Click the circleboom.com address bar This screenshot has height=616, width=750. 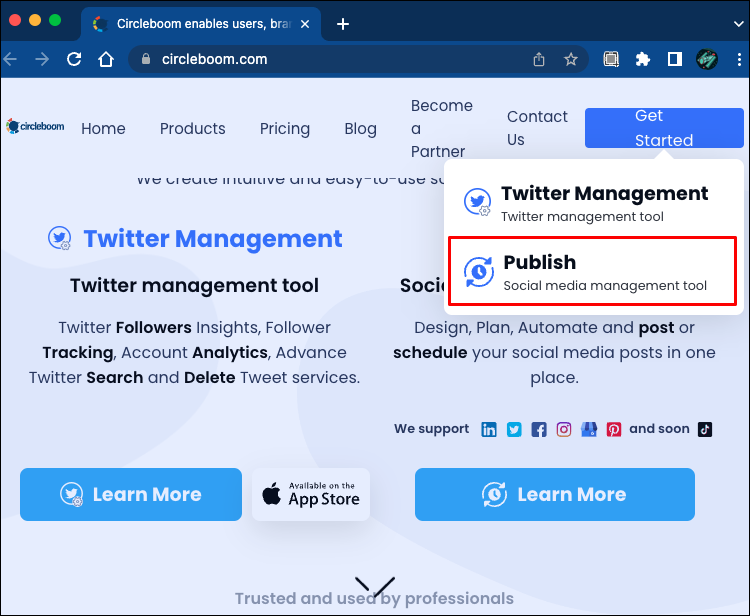click(330, 59)
